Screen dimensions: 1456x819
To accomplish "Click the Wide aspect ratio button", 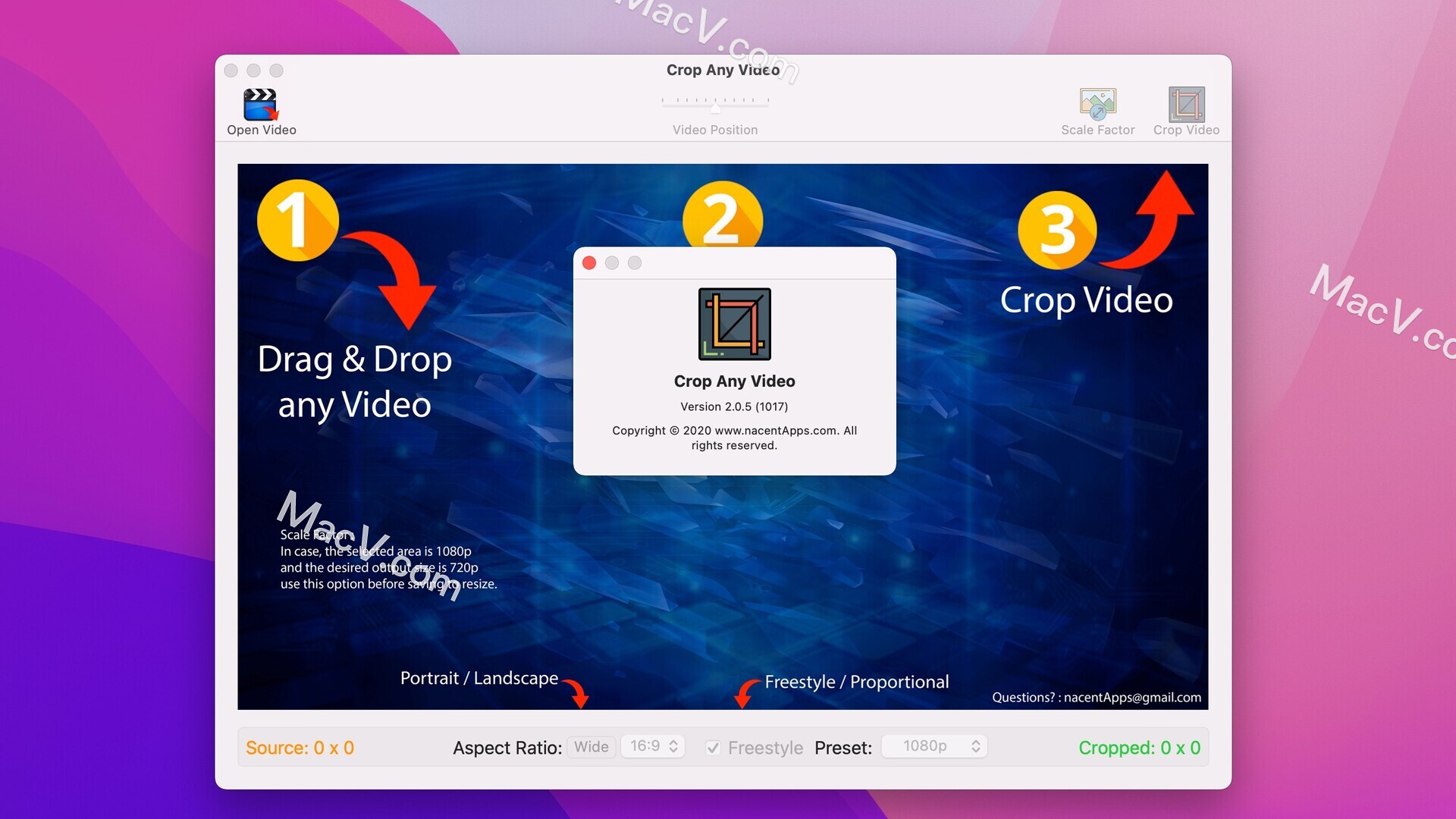I will coord(591,747).
